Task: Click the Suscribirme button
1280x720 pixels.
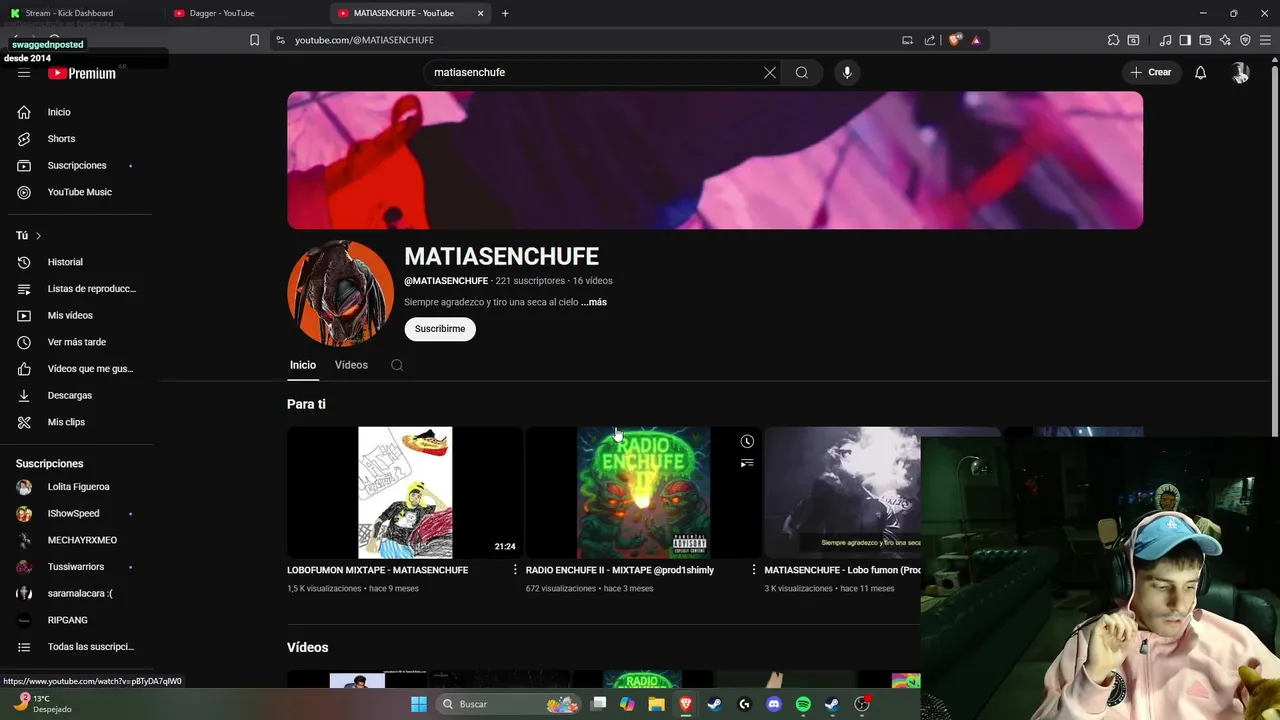Action: click(x=440, y=329)
